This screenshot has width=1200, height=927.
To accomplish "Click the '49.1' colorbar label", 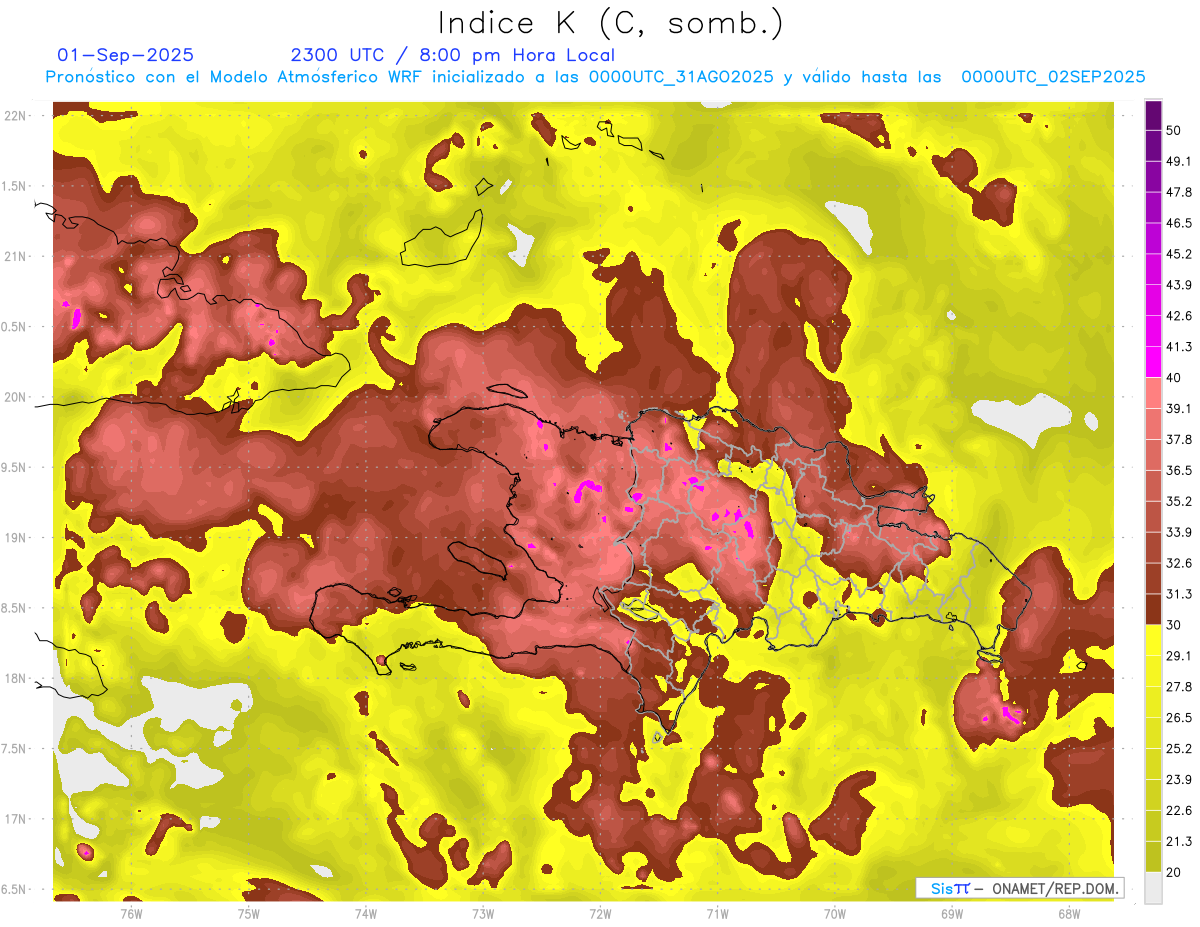I will point(1179,161).
